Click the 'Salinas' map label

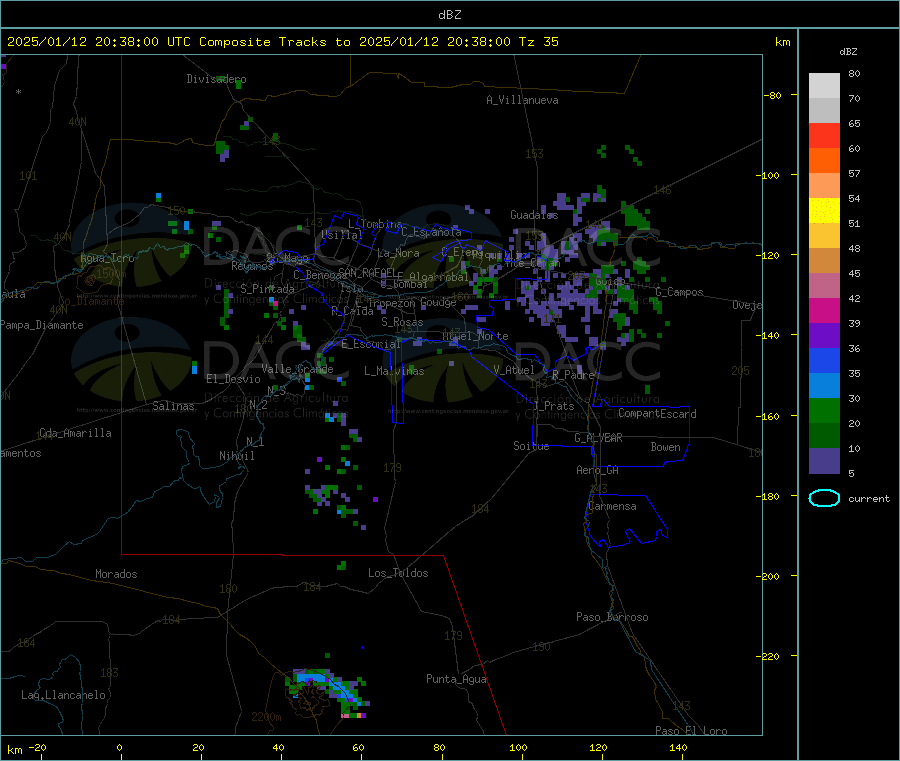click(x=173, y=406)
